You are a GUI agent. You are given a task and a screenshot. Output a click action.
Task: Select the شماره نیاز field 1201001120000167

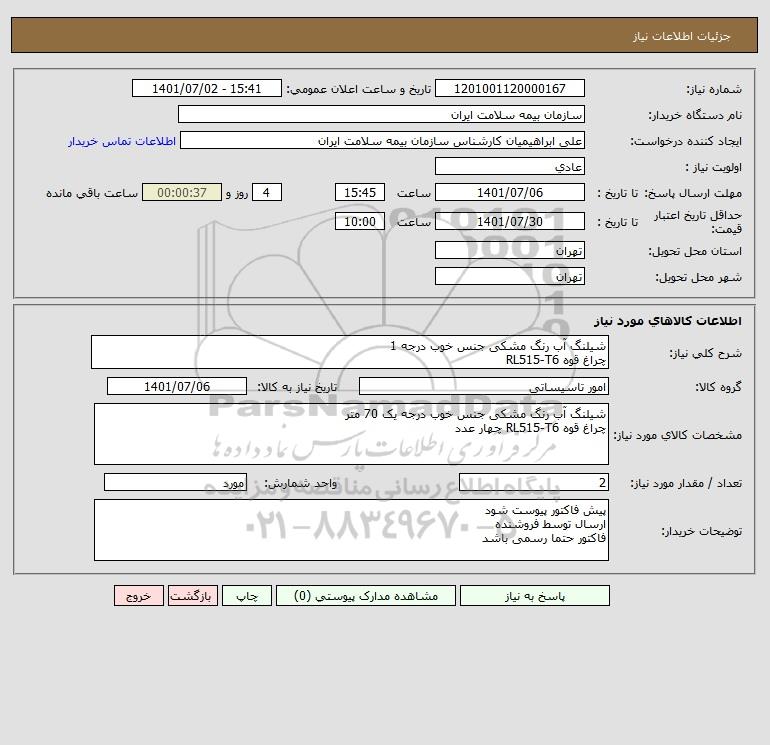coord(510,88)
